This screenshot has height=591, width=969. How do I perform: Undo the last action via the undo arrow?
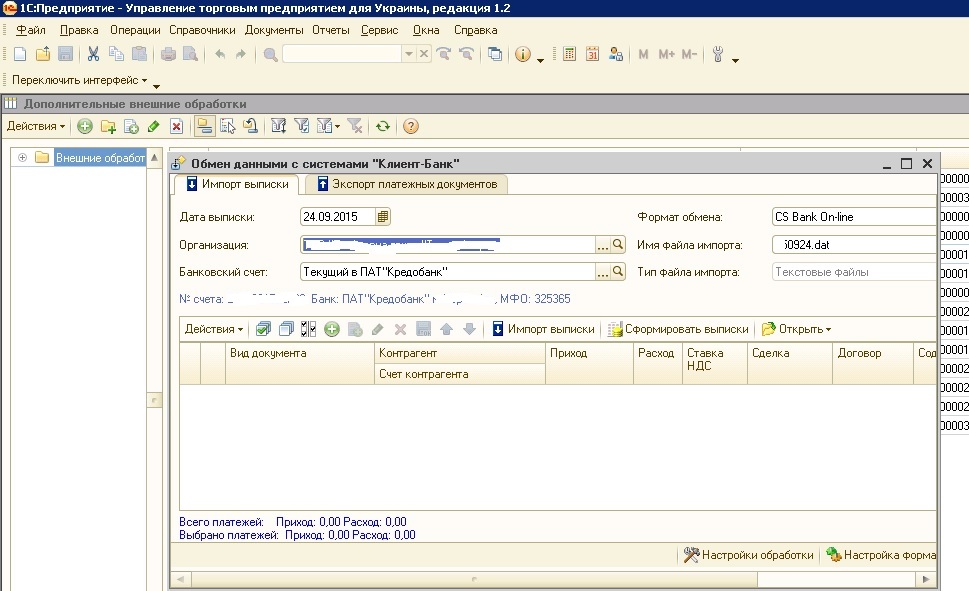tap(220, 54)
